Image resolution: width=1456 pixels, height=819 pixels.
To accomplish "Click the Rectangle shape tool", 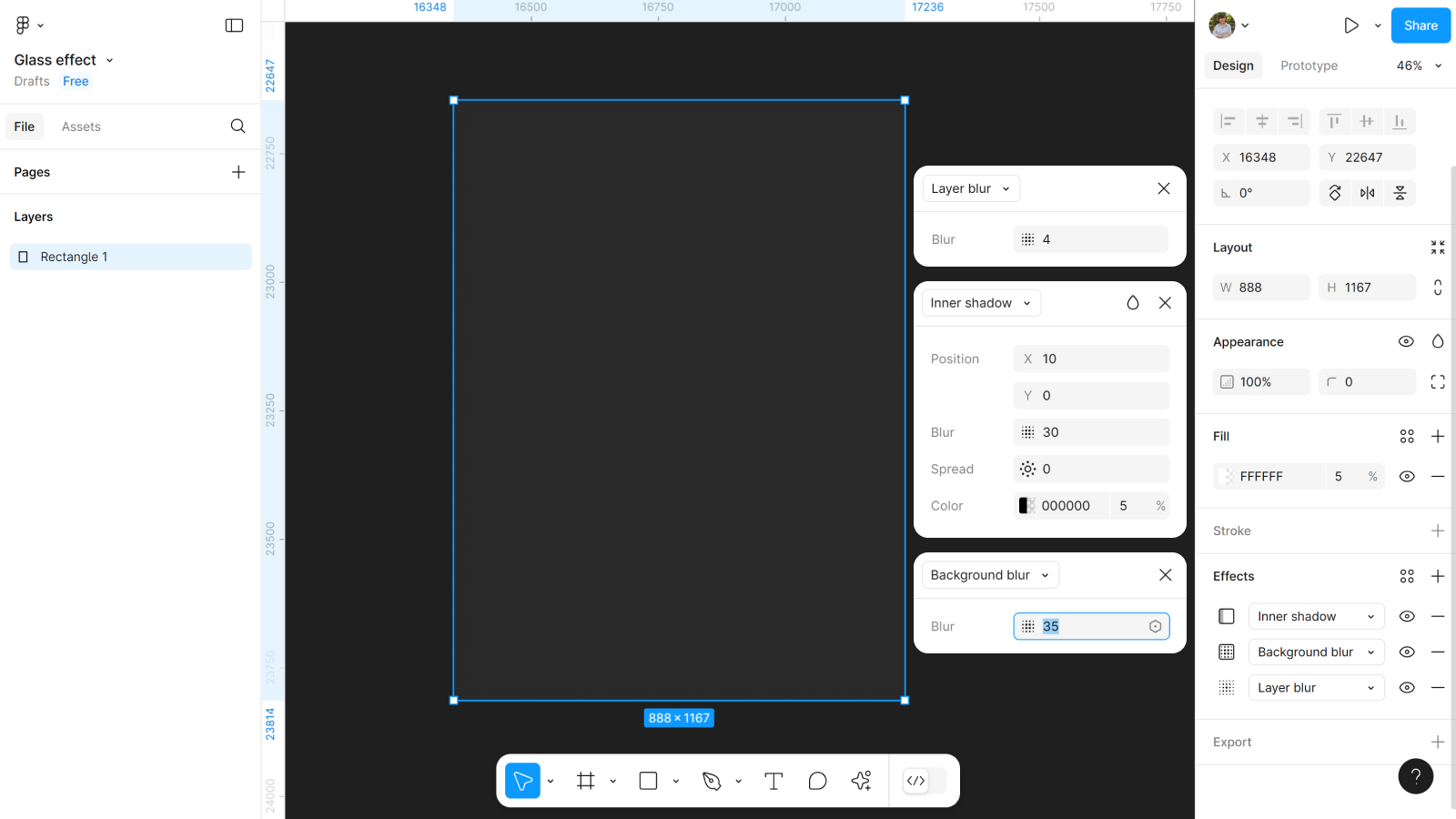I will click(648, 781).
